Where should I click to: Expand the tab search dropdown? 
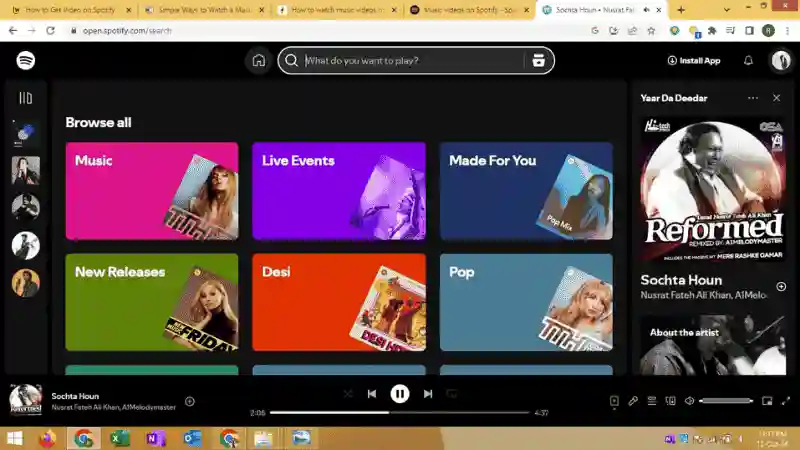click(727, 10)
